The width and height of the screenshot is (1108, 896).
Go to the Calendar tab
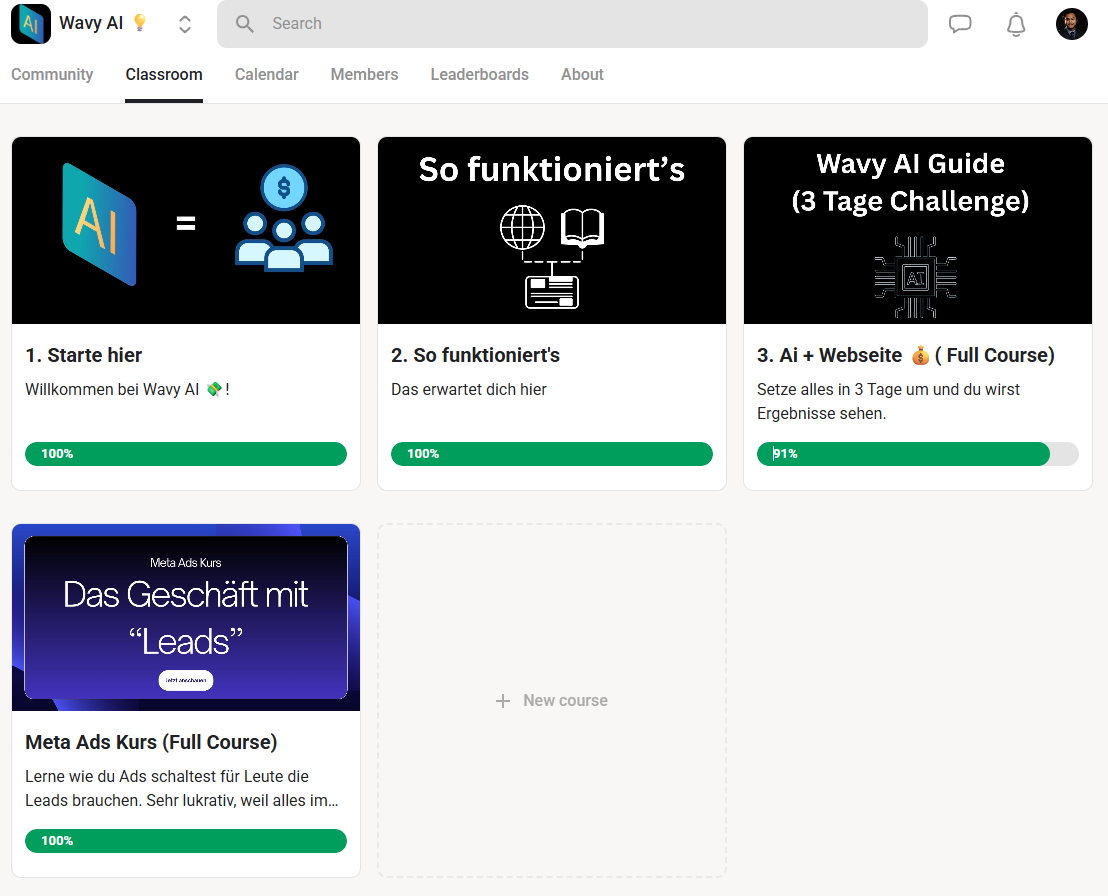coord(266,74)
